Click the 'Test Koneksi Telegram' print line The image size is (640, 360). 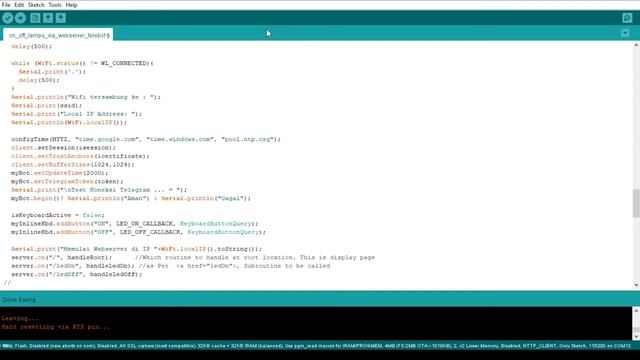coord(99,190)
